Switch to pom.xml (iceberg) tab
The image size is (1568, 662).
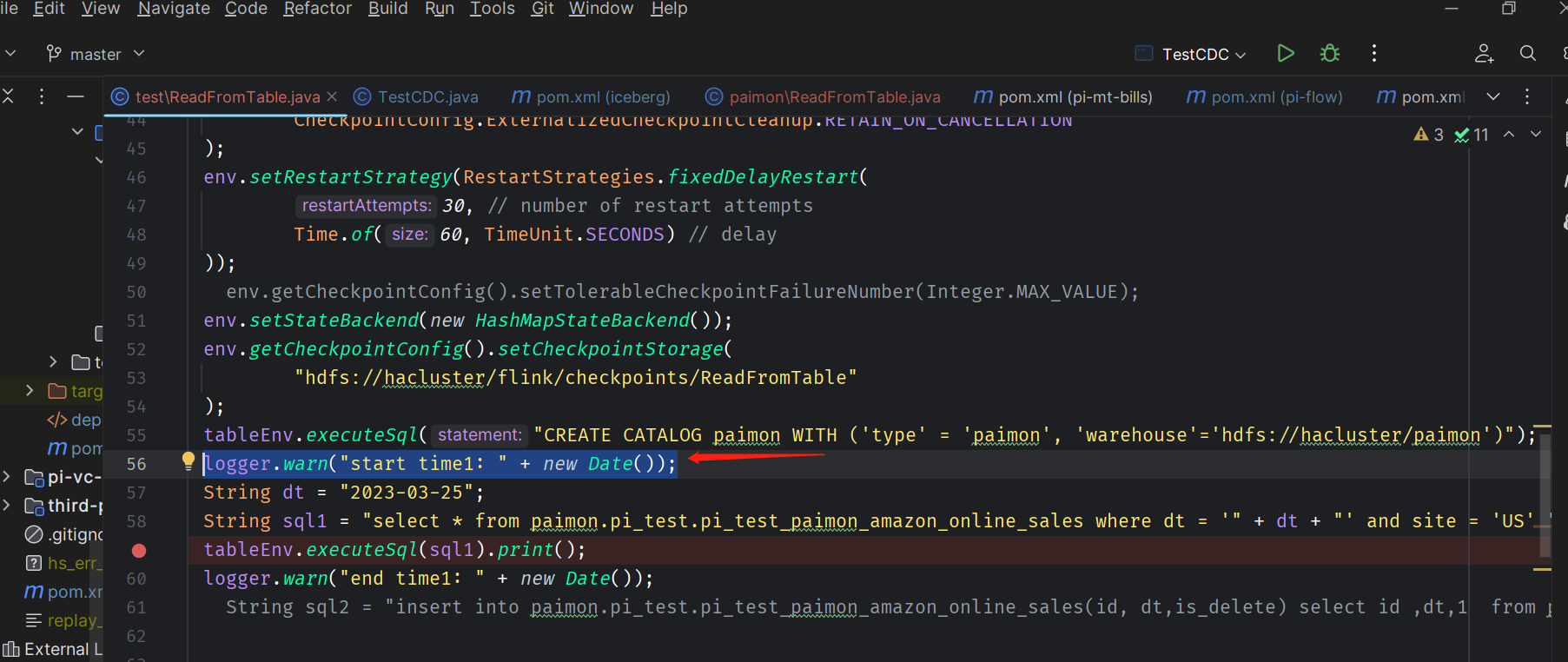(x=592, y=96)
